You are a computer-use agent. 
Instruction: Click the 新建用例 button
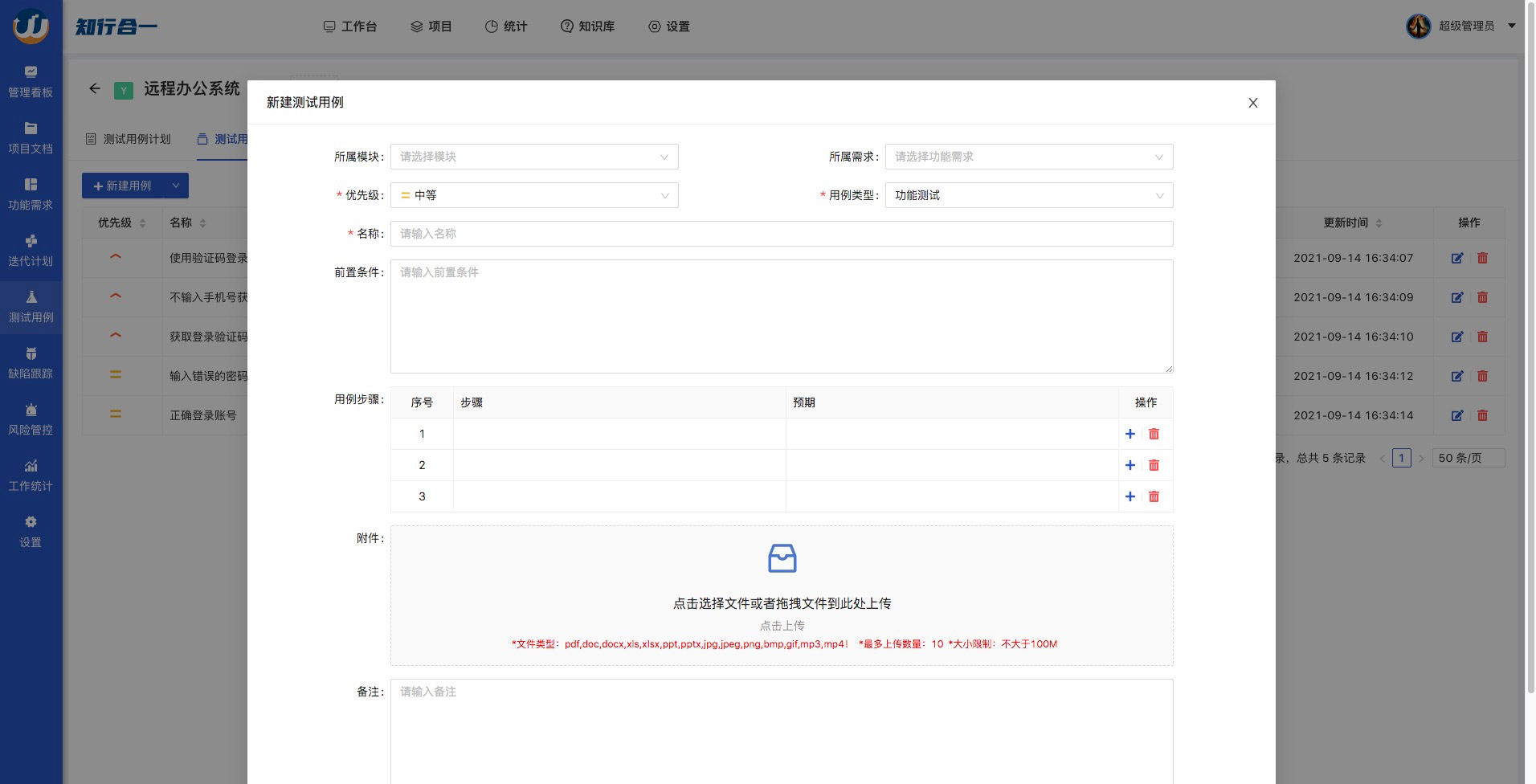(x=123, y=186)
